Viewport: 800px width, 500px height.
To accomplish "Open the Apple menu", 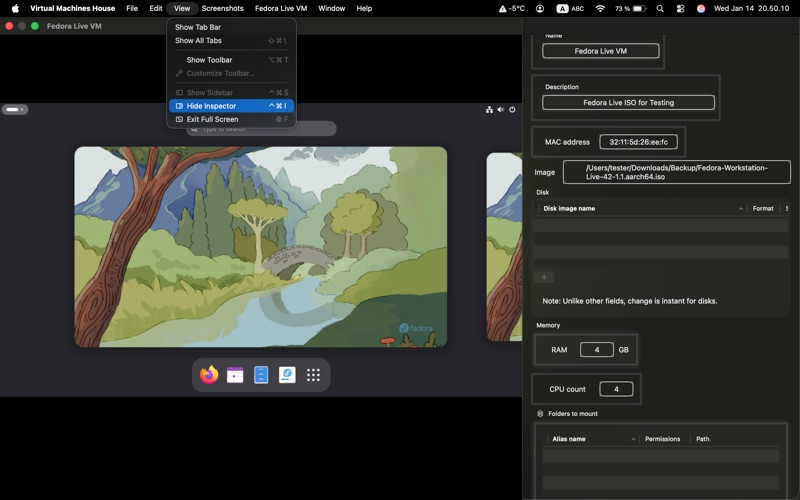I will 15,8.
